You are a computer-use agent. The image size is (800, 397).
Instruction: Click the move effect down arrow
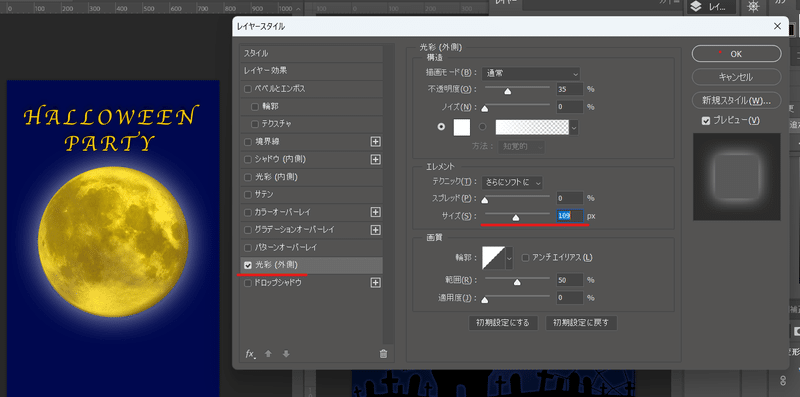286,354
